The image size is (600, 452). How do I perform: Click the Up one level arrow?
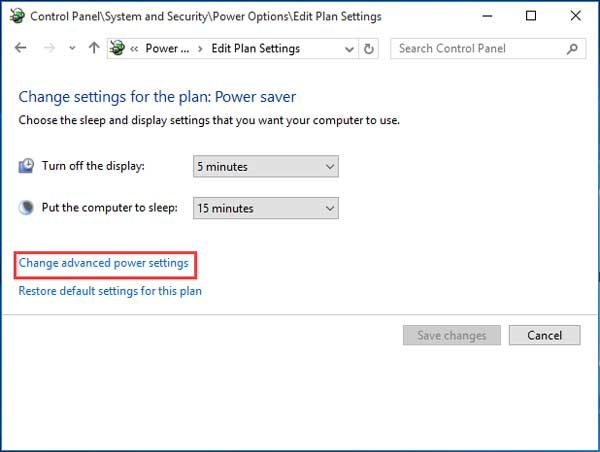point(94,48)
